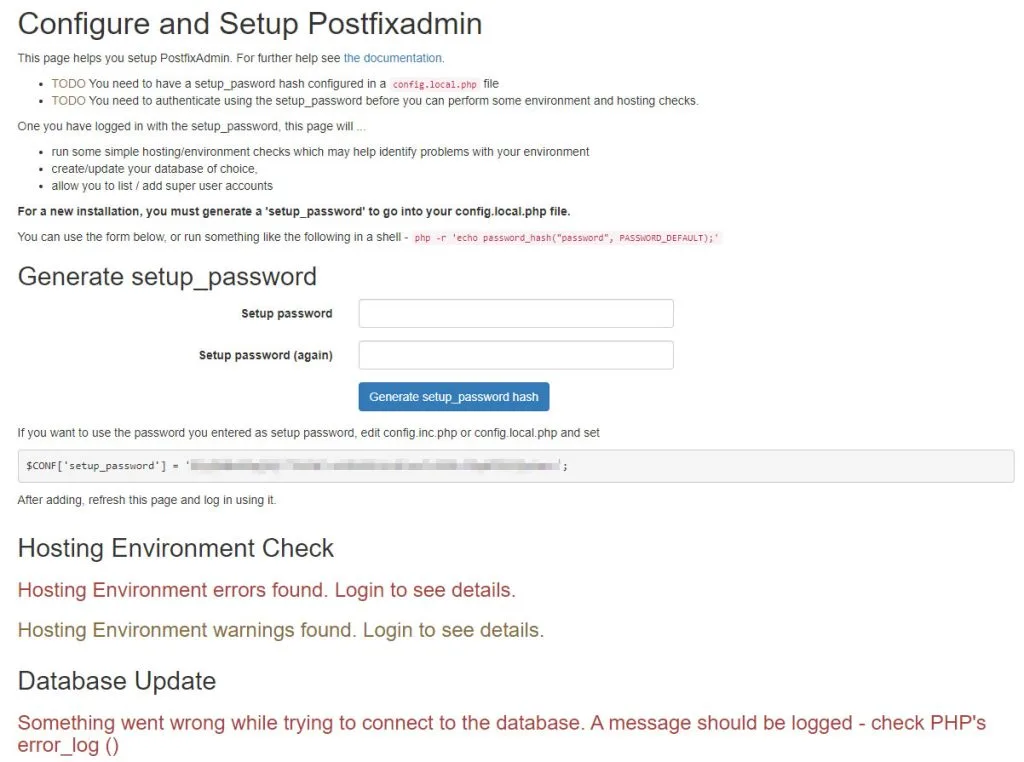Click Generate setup_password hash button
The image size is (1024, 762).
click(x=454, y=396)
